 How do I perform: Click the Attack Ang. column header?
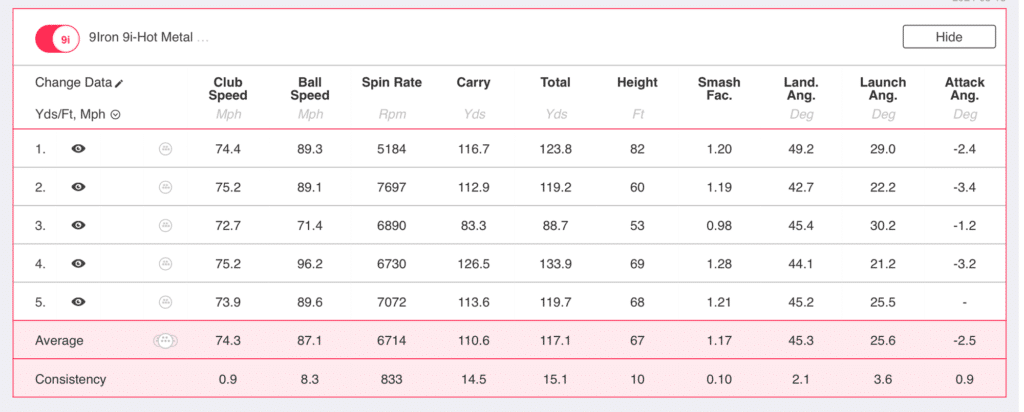tap(965, 89)
